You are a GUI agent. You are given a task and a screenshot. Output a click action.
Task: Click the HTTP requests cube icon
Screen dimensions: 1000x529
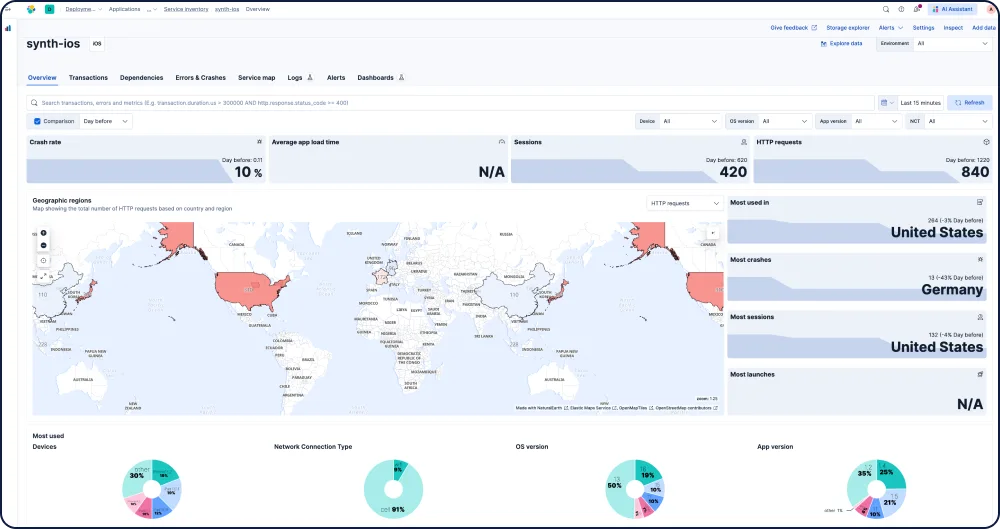986,142
